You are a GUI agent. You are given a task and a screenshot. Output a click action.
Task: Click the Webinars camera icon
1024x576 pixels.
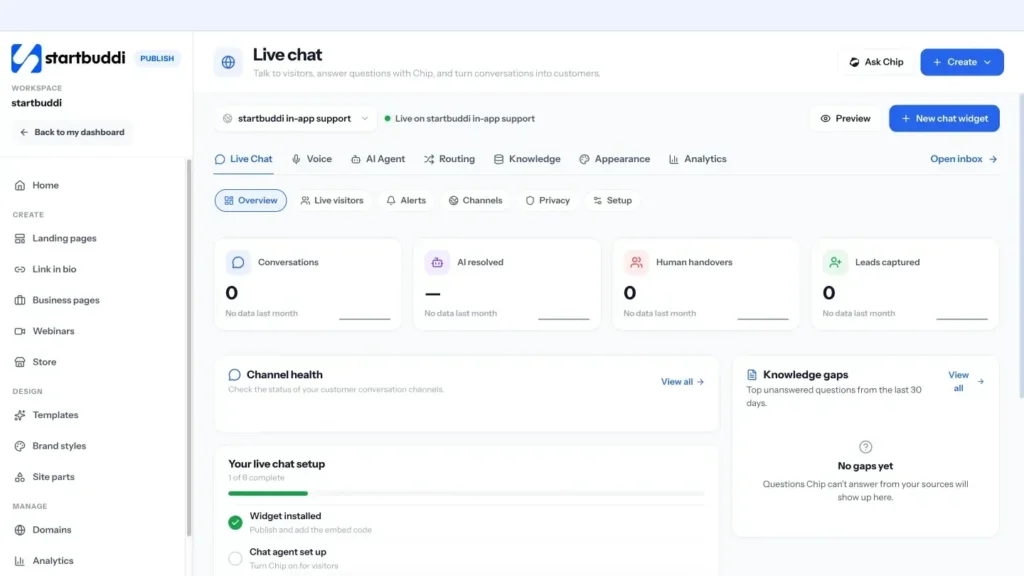click(20, 331)
